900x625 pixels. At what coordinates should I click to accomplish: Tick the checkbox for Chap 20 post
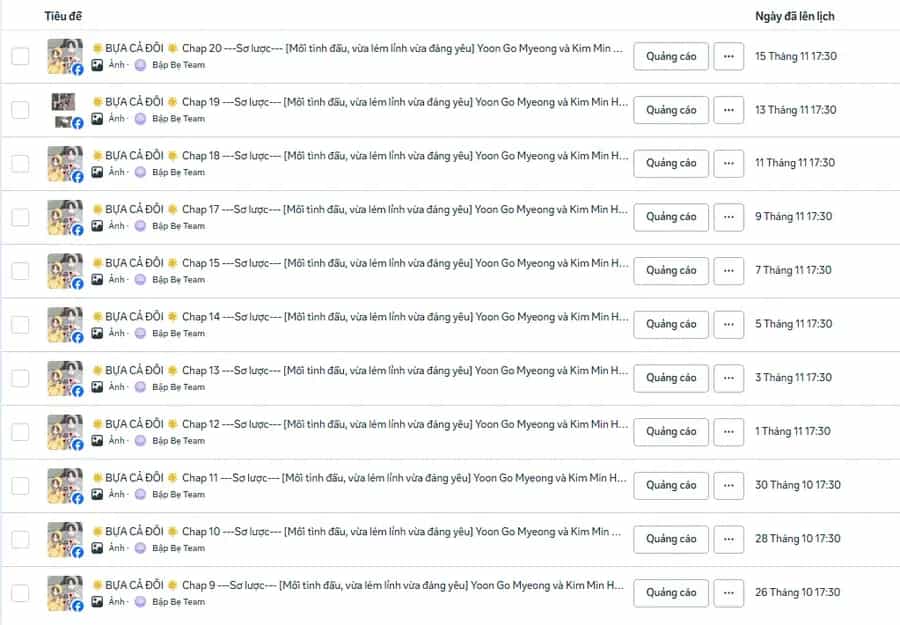point(21,56)
